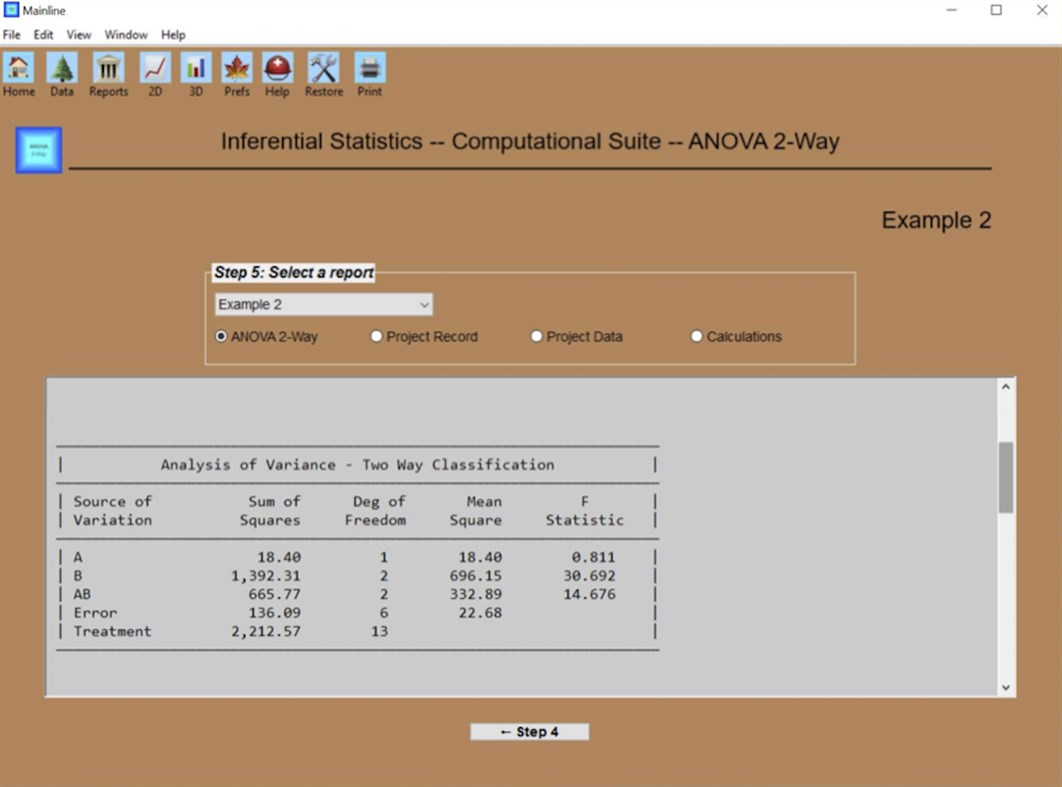Open the Prefs tool
The width and height of the screenshot is (1062, 787).
(x=236, y=70)
